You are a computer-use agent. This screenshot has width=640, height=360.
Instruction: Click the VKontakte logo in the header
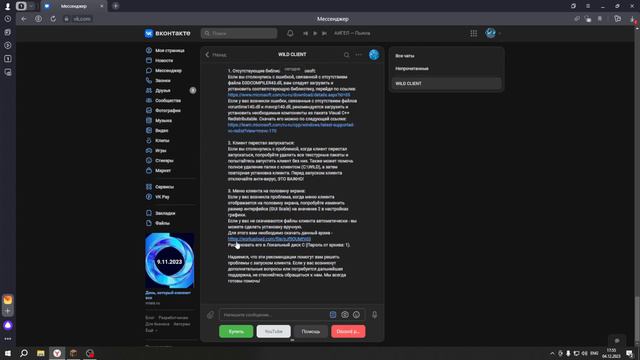click(x=167, y=33)
